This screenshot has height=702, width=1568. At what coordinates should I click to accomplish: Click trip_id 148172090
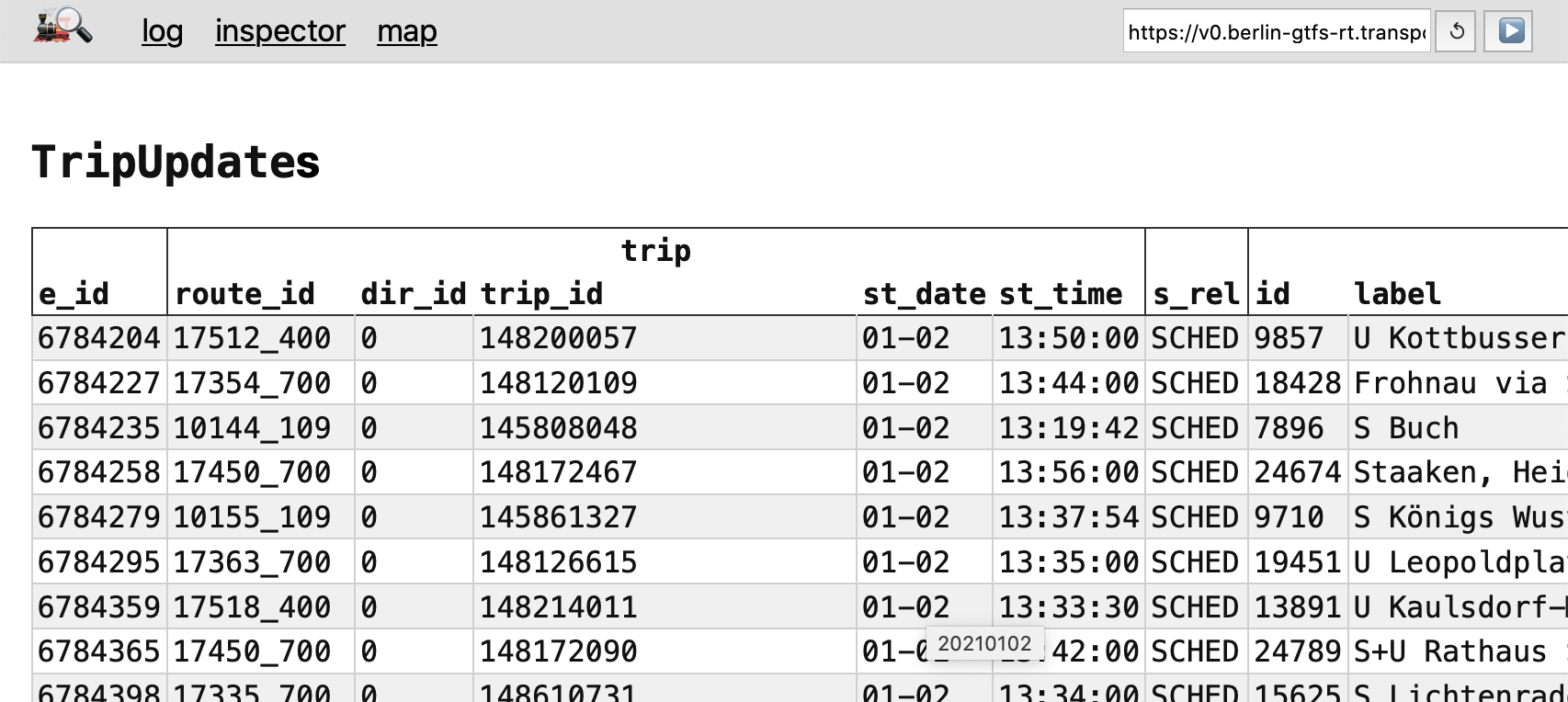click(559, 651)
